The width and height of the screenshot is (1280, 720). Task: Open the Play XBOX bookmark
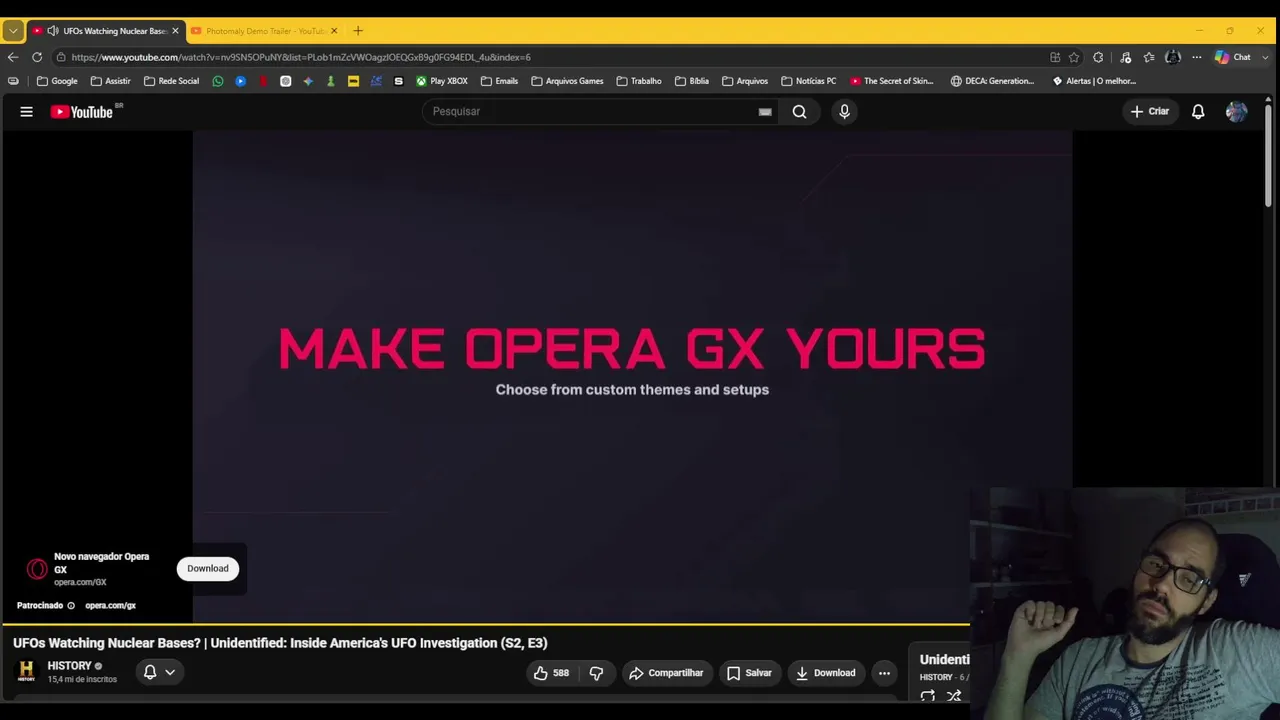(x=441, y=81)
